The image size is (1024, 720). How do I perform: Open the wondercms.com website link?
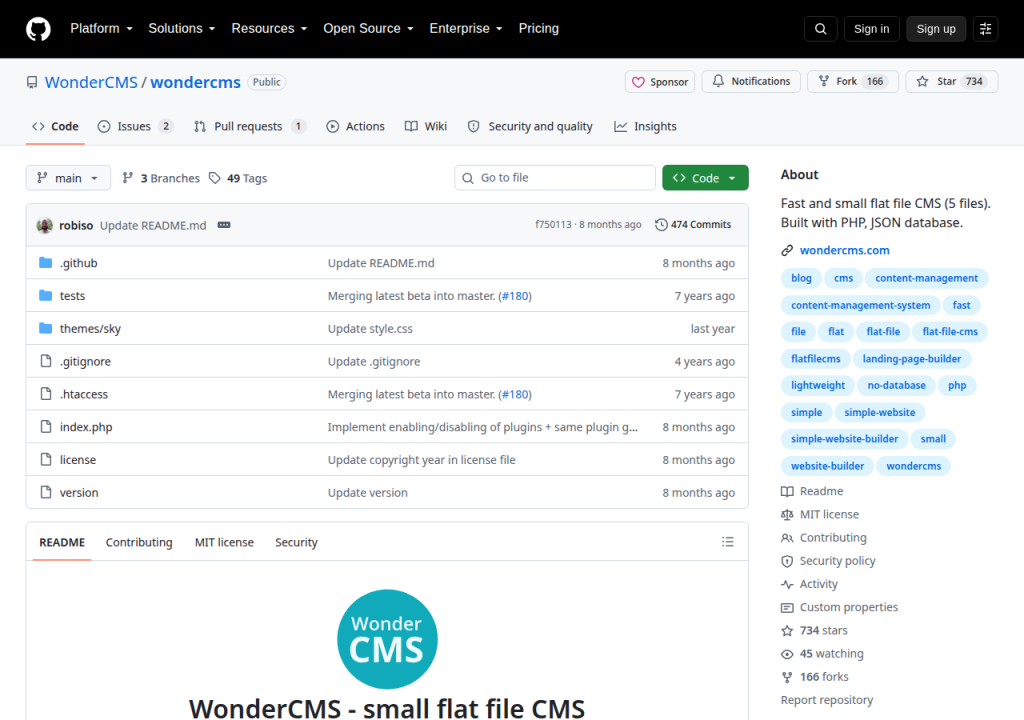tap(844, 250)
